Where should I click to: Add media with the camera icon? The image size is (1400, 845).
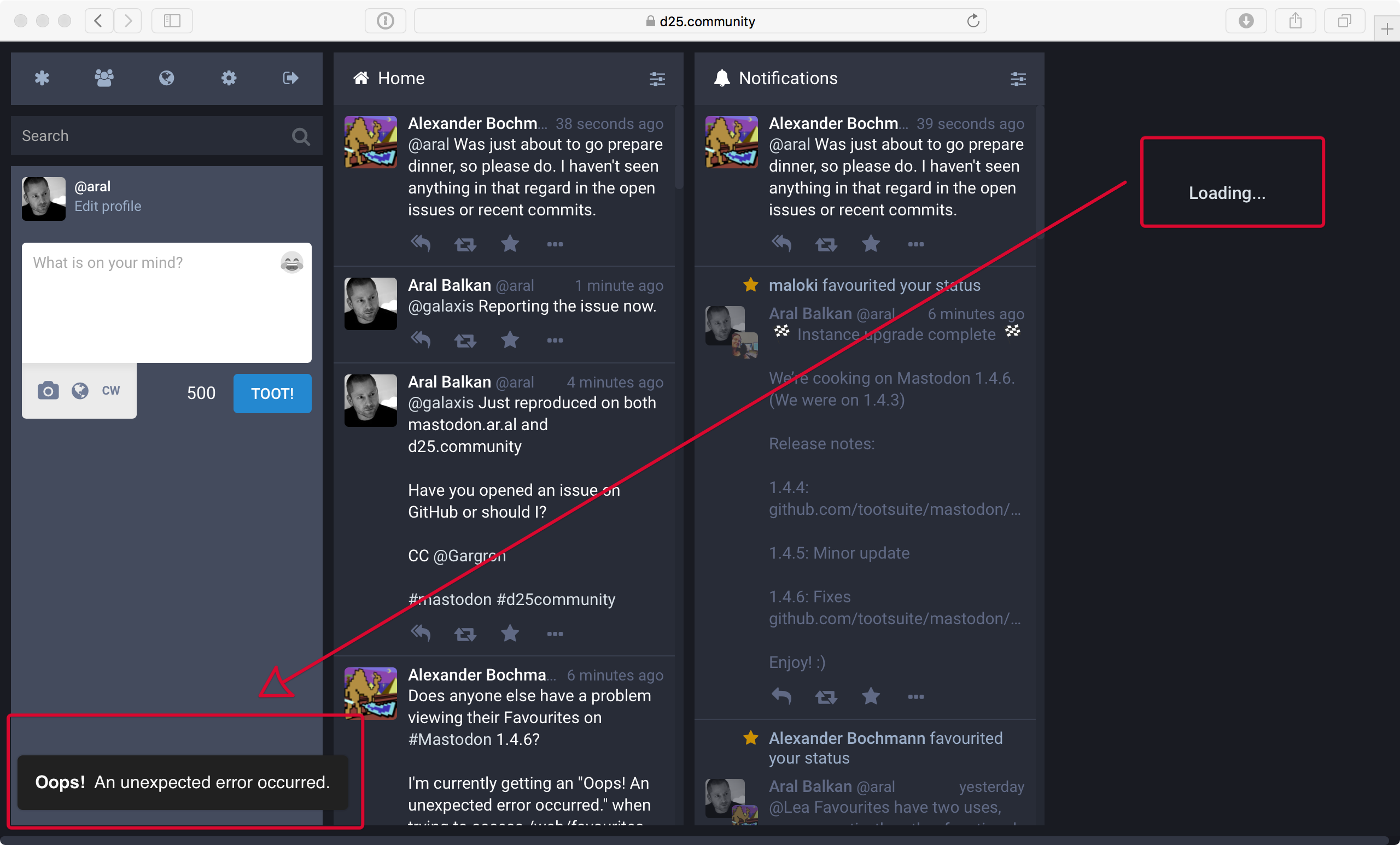48,391
